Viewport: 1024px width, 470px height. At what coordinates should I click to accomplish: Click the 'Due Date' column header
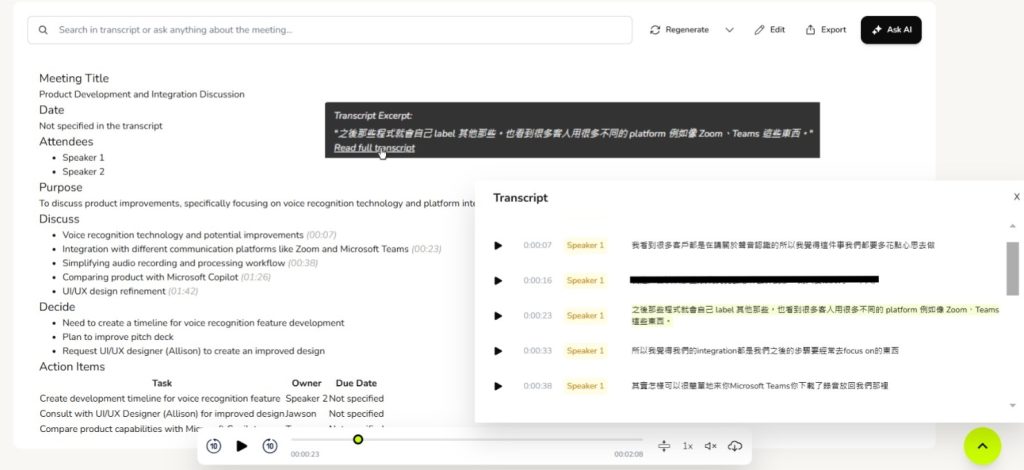click(356, 384)
